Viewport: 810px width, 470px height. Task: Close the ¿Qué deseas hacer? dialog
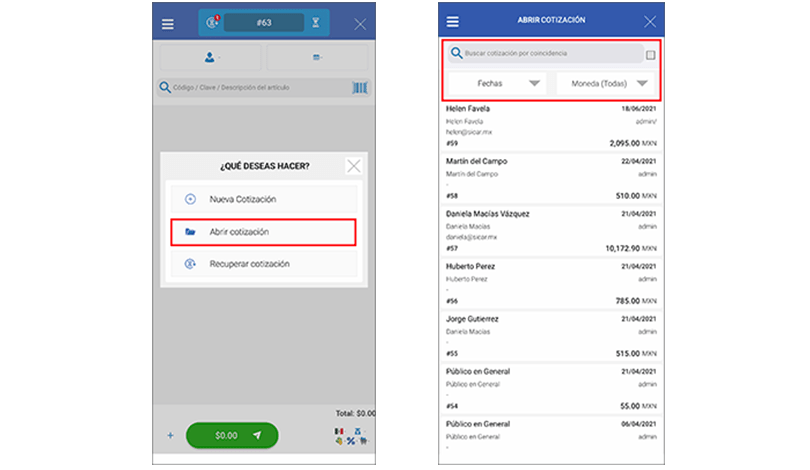[x=352, y=166]
